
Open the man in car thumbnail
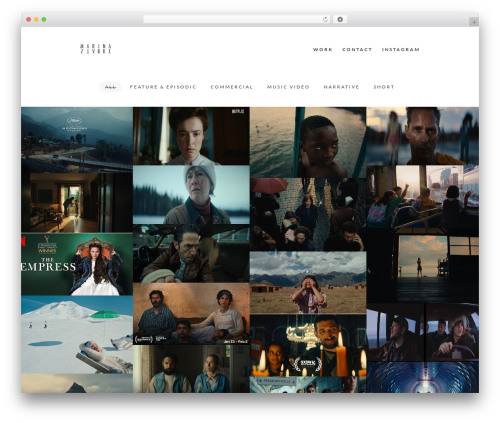pyautogui.click(x=191, y=253)
